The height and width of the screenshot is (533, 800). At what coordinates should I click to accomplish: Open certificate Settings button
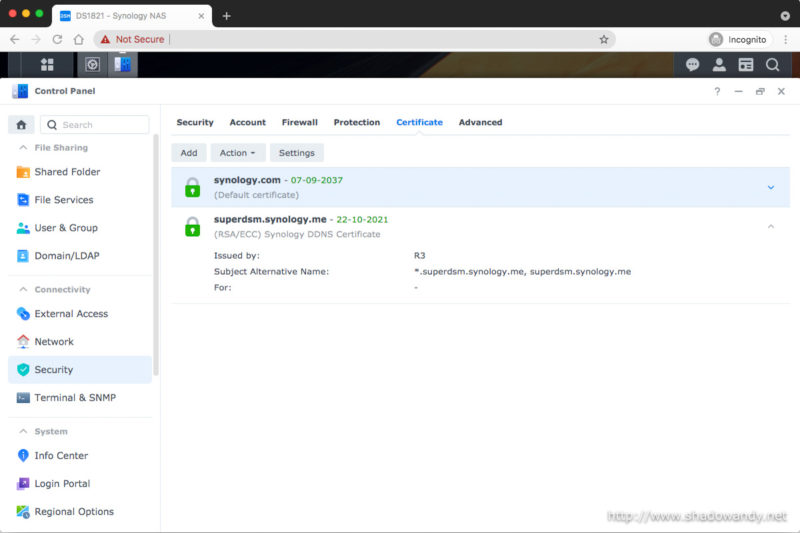click(296, 153)
